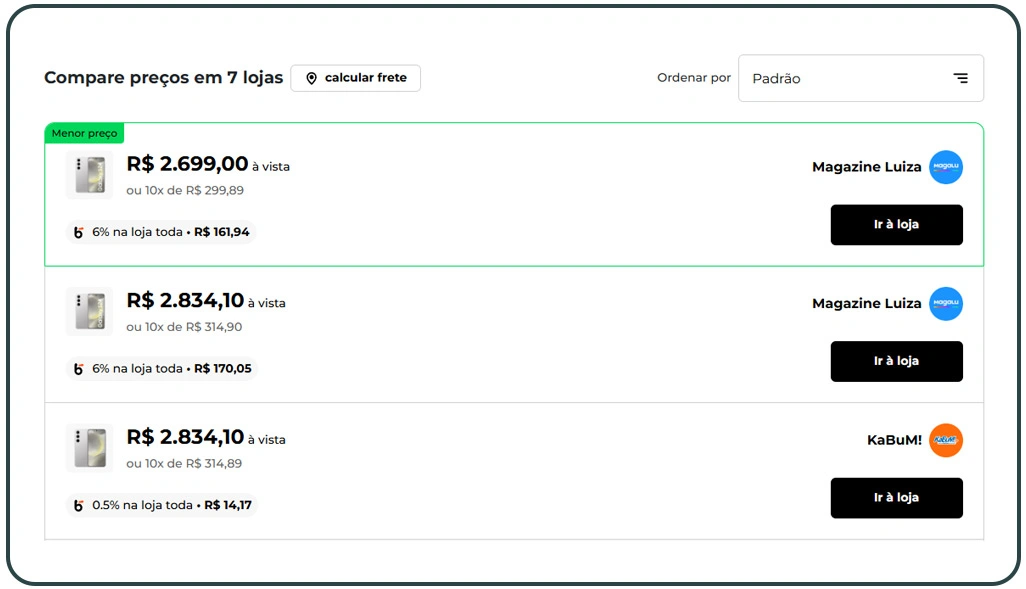The width and height of the screenshot is (1026, 589).
Task: Click the sort filter icon inside Padrão selector
Action: pos(961,77)
